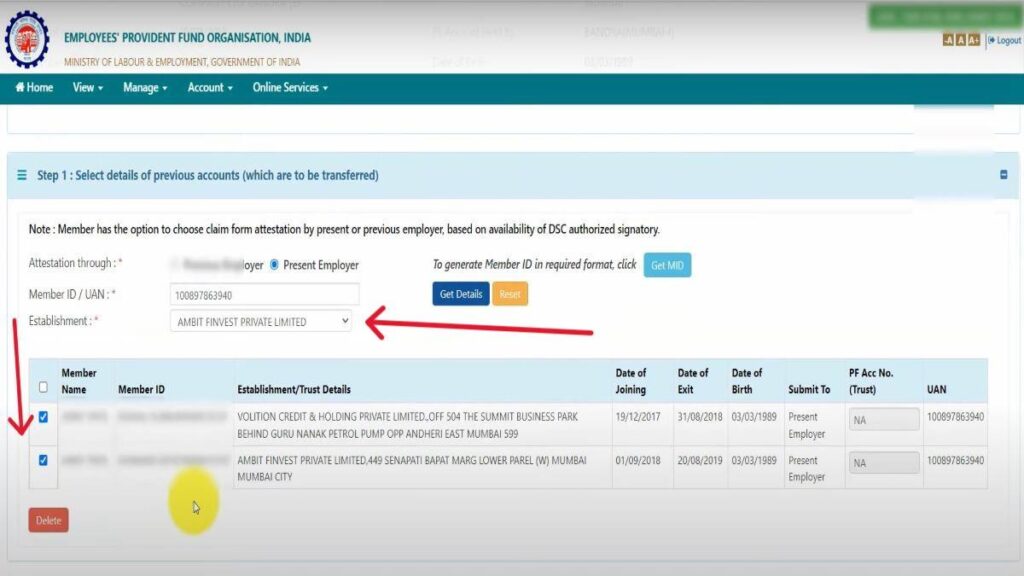This screenshot has width=1024, height=576.
Task: Click PF Acc No. field in Volition row
Action: [x=884, y=420]
